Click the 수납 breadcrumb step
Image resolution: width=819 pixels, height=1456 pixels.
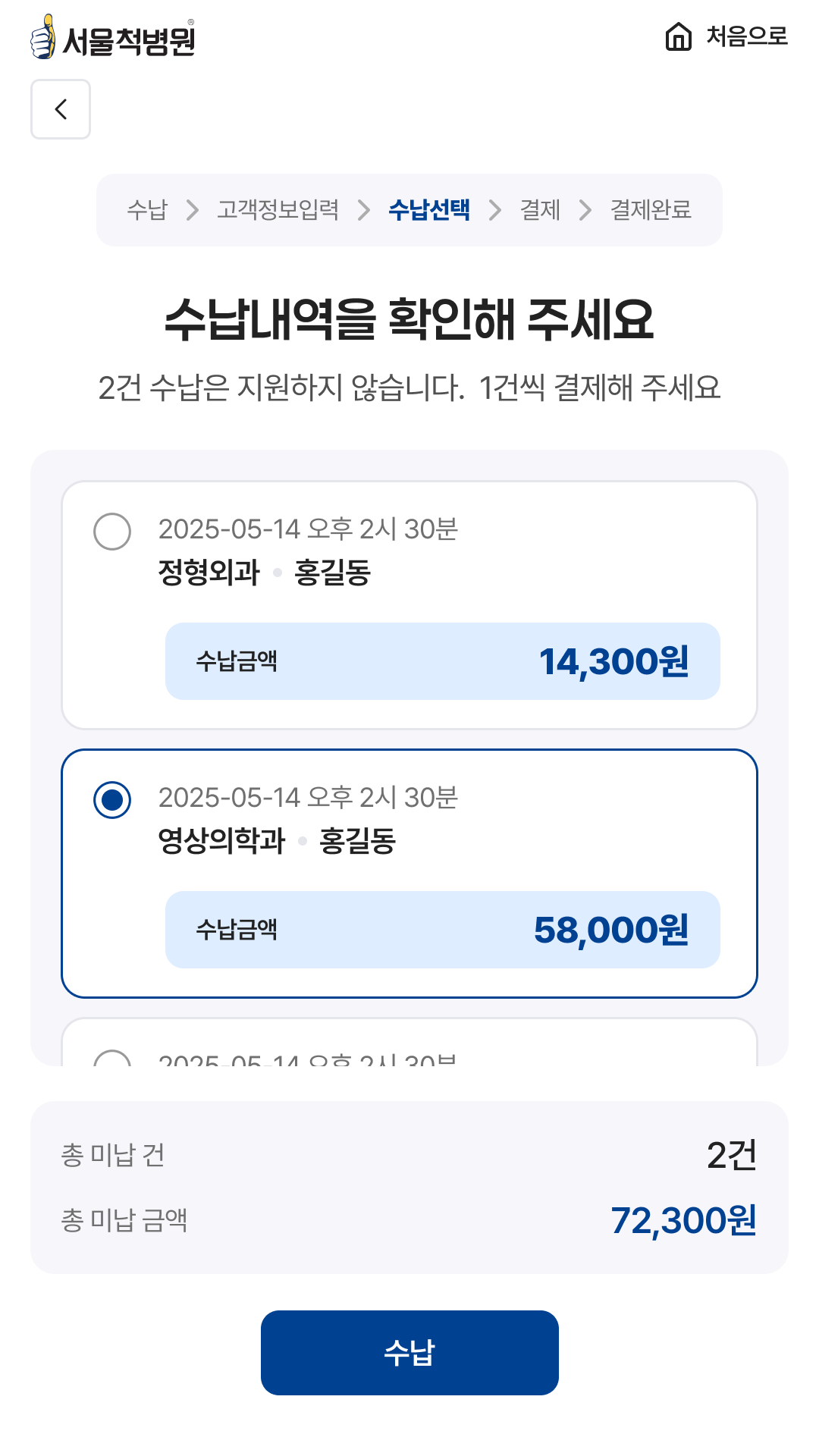tap(147, 210)
